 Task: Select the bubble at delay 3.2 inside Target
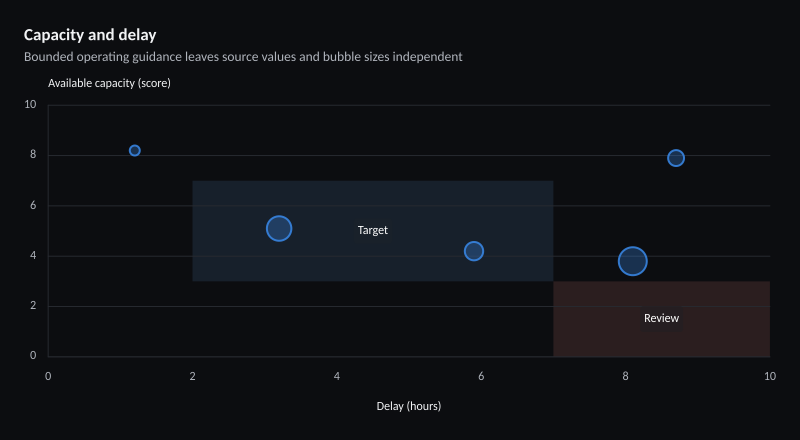point(279,228)
